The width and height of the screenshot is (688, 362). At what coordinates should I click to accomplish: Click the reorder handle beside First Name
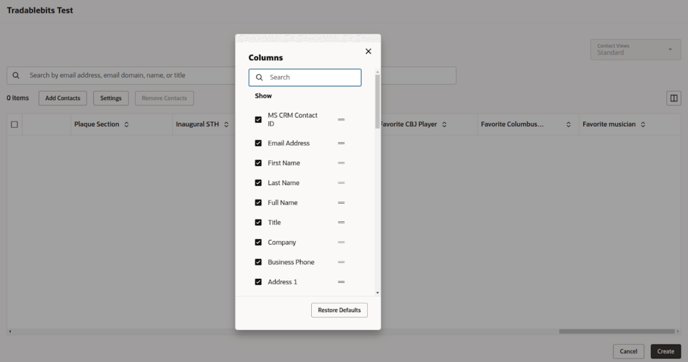pyautogui.click(x=341, y=163)
